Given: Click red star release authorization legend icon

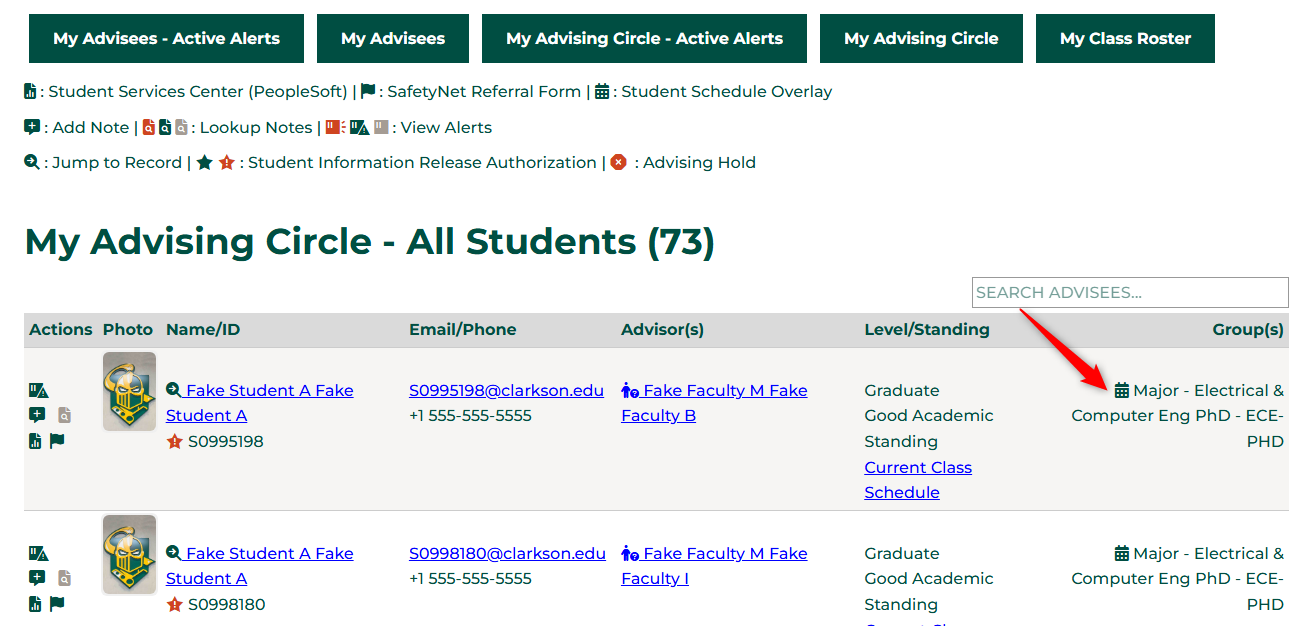Looking at the screenshot, I should [x=227, y=163].
